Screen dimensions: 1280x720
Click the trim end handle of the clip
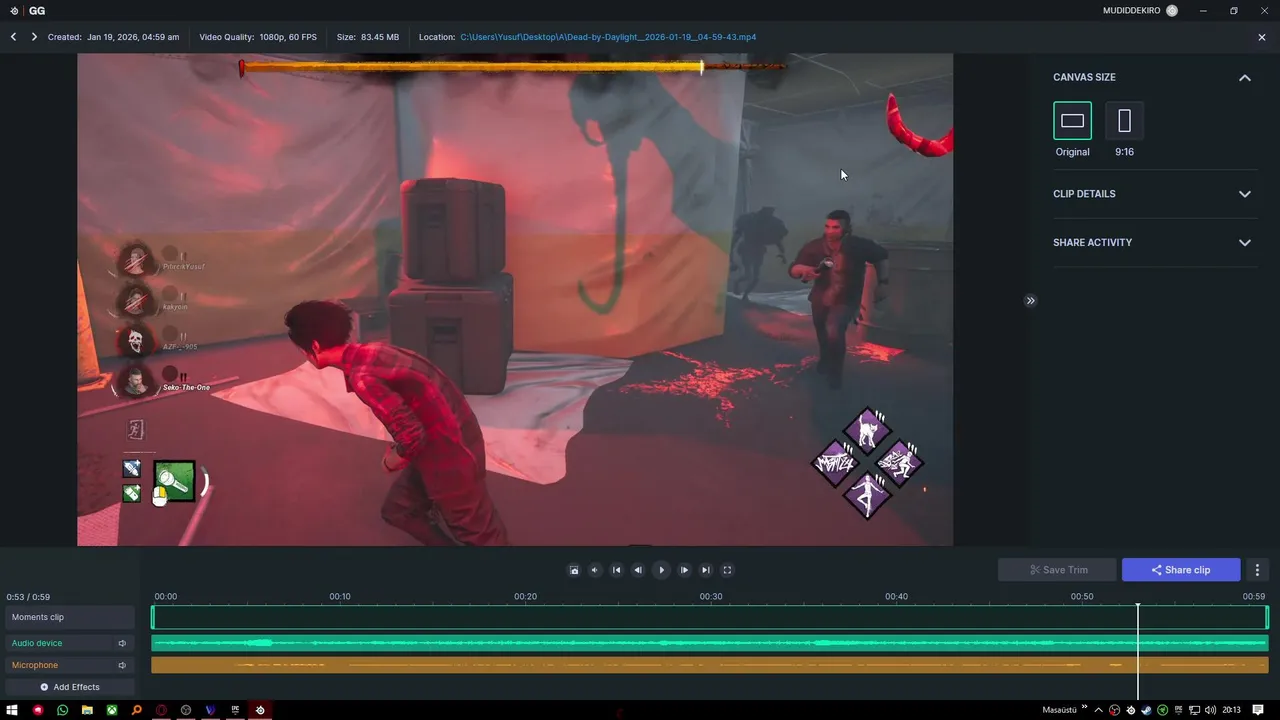coord(1267,617)
